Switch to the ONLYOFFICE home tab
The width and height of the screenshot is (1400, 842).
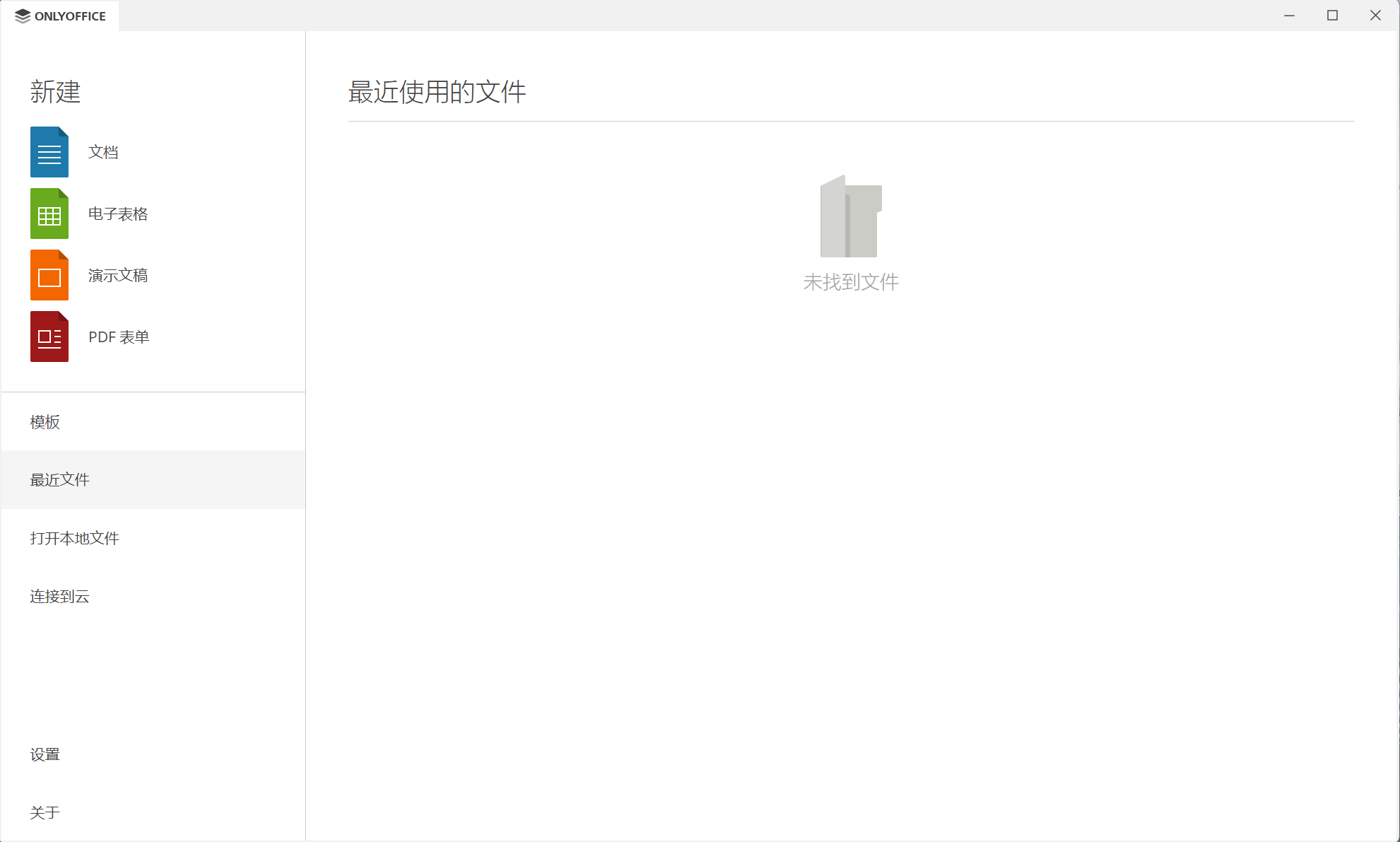pyautogui.click(x=69, y=16)
